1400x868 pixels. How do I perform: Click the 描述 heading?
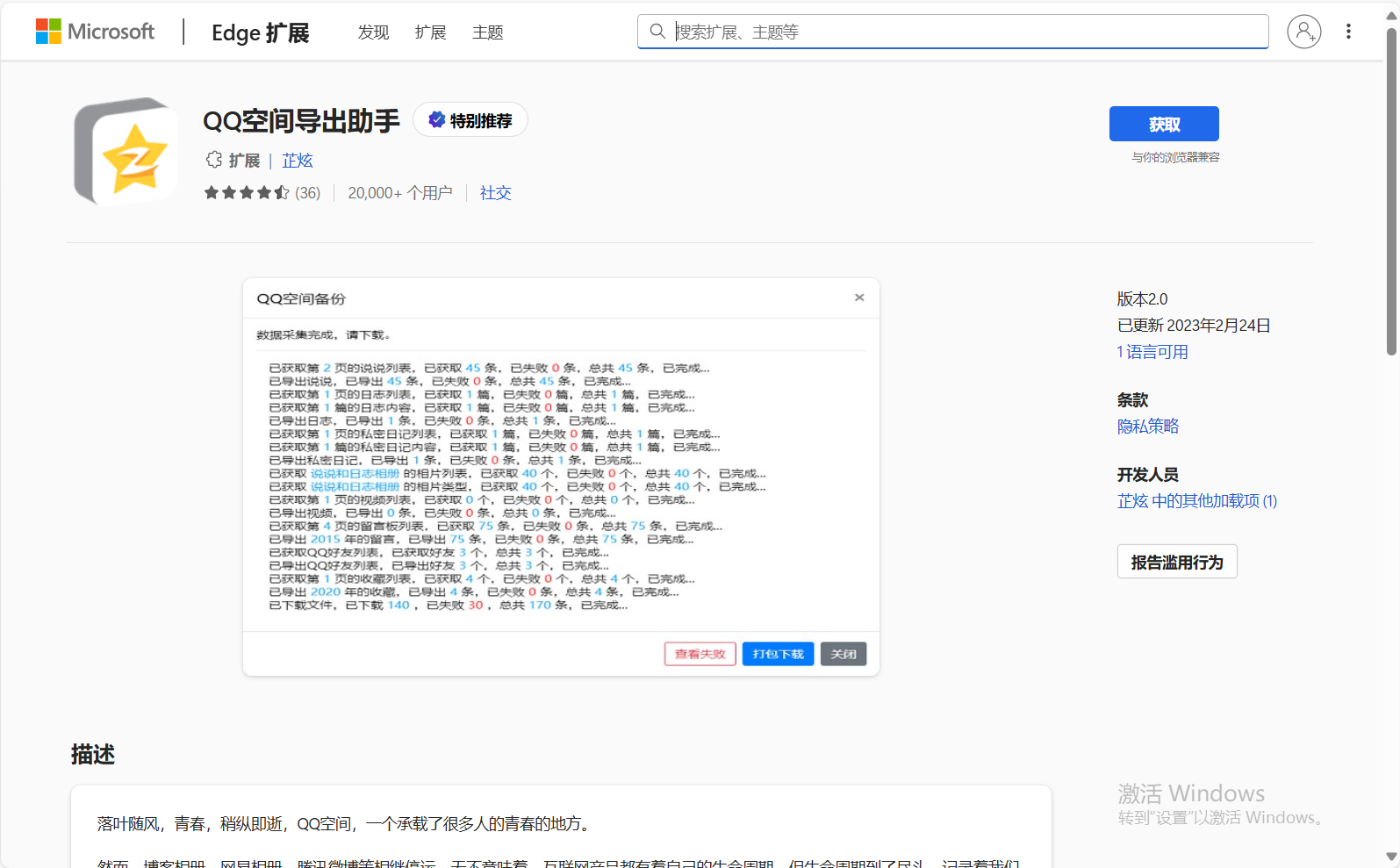[93, 754]
